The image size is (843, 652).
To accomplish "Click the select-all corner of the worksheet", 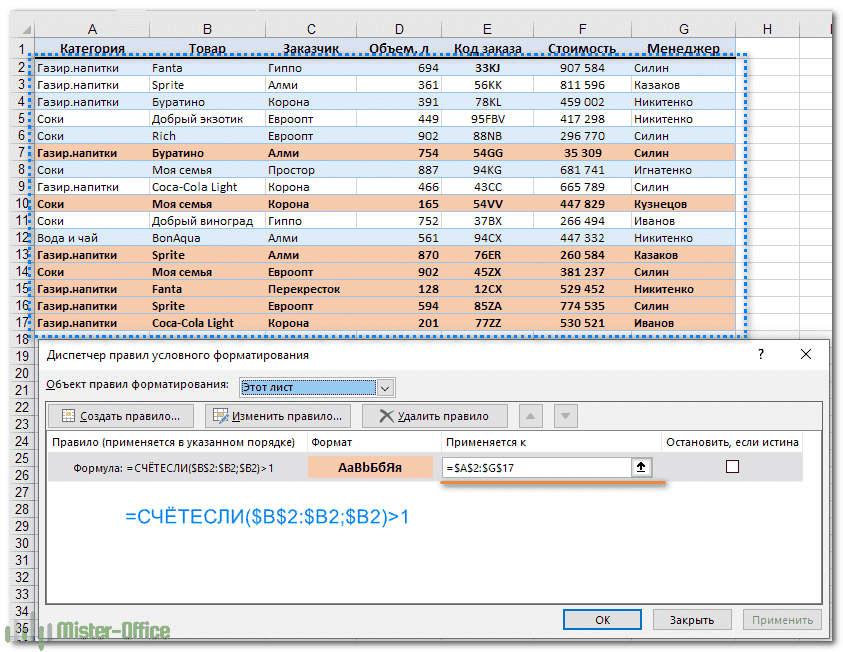I will coord(17,29).
